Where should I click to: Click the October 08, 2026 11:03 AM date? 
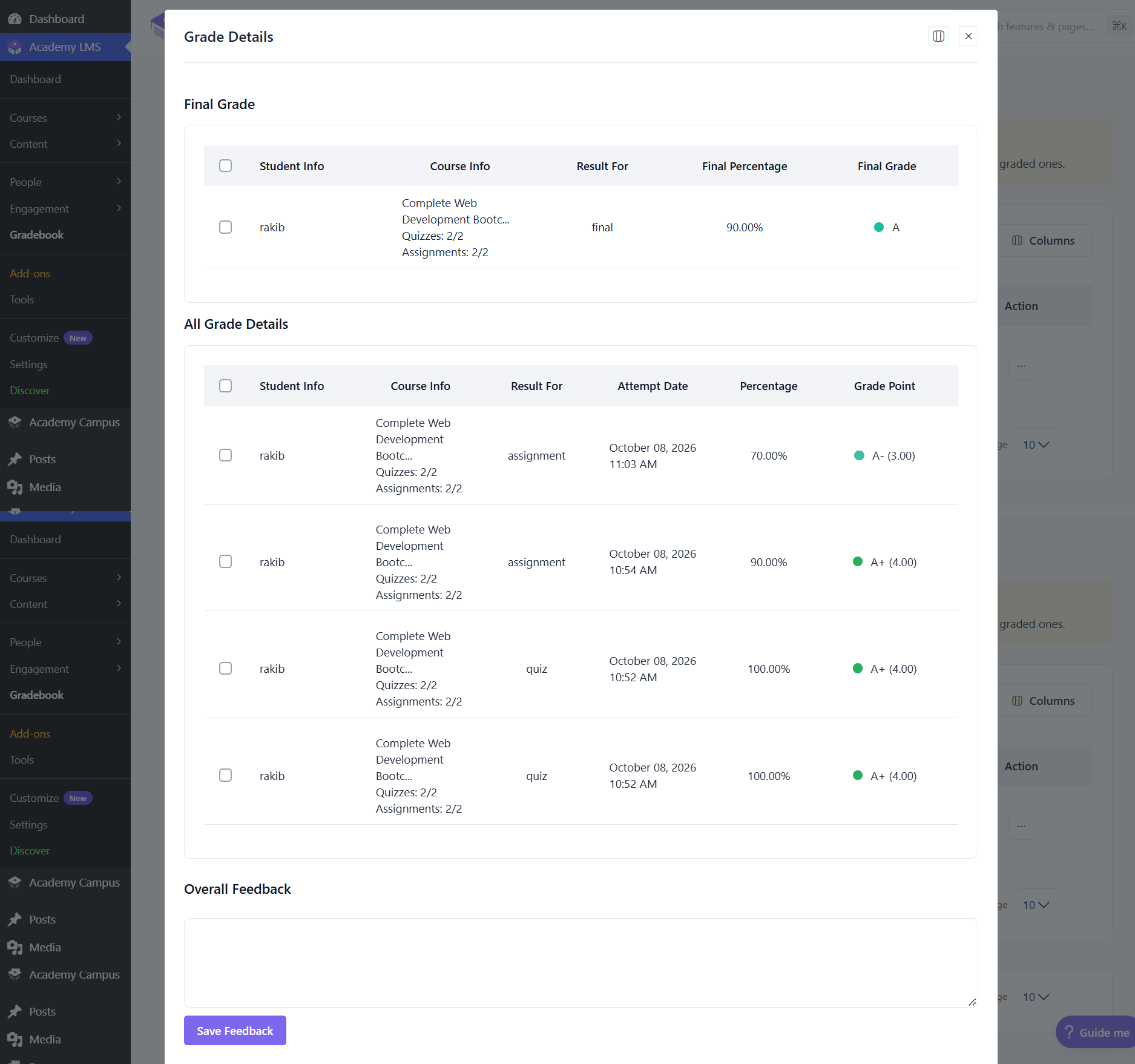pos(653,455)
